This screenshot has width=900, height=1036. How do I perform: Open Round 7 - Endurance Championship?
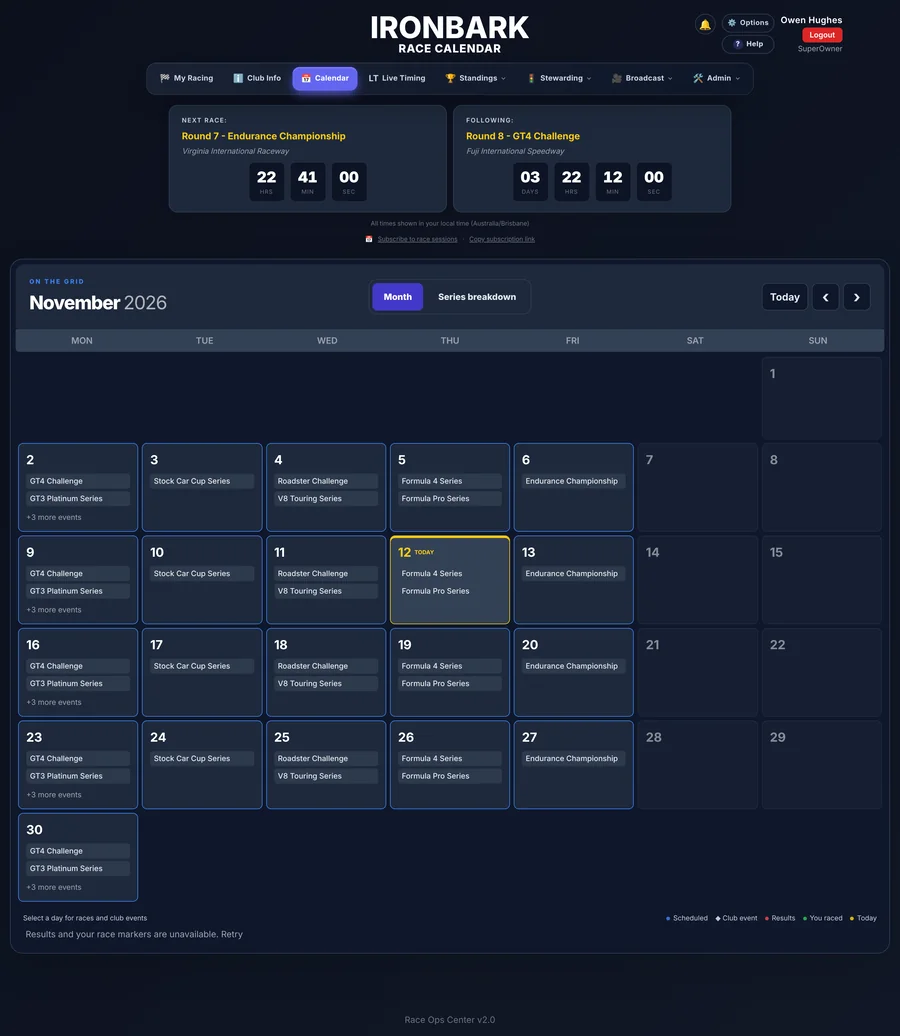[264, 136]
